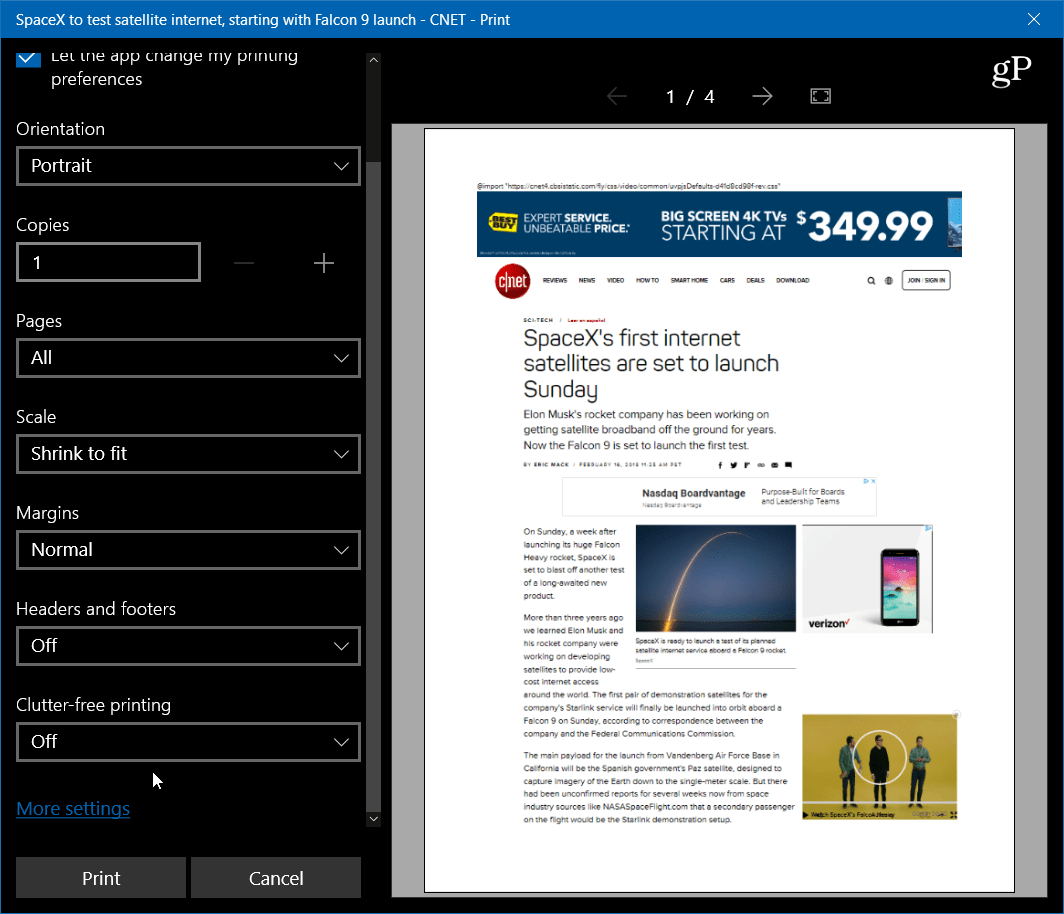Image resolution: width=1064 pixels, height=914 pixels.
Task: Click the Nasdaq Boardvantage ad in preview
Action: [719, 497]
